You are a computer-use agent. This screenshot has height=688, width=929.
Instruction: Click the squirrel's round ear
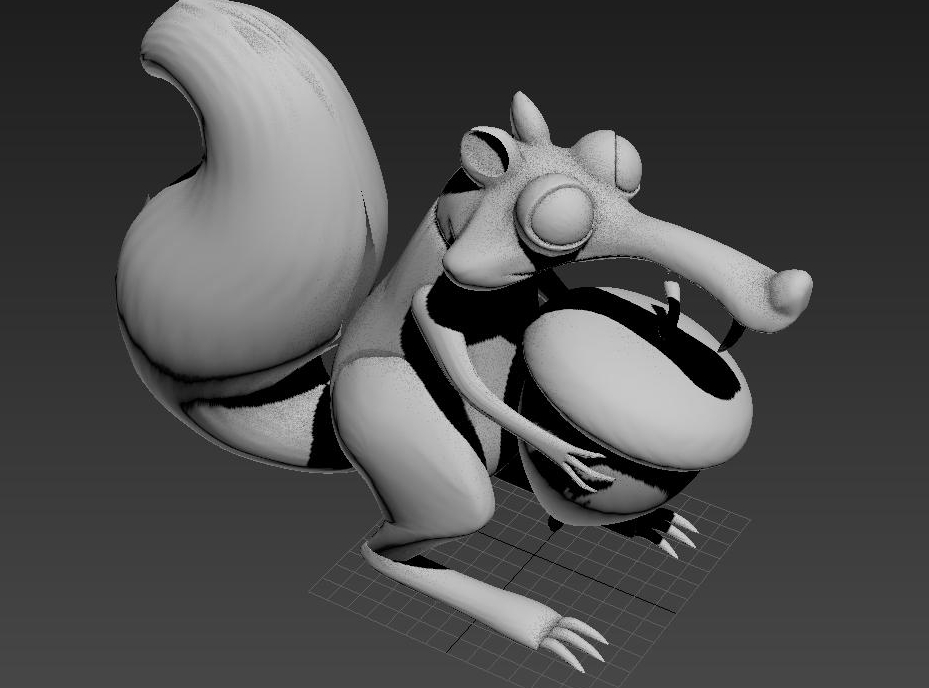point(486,153)
